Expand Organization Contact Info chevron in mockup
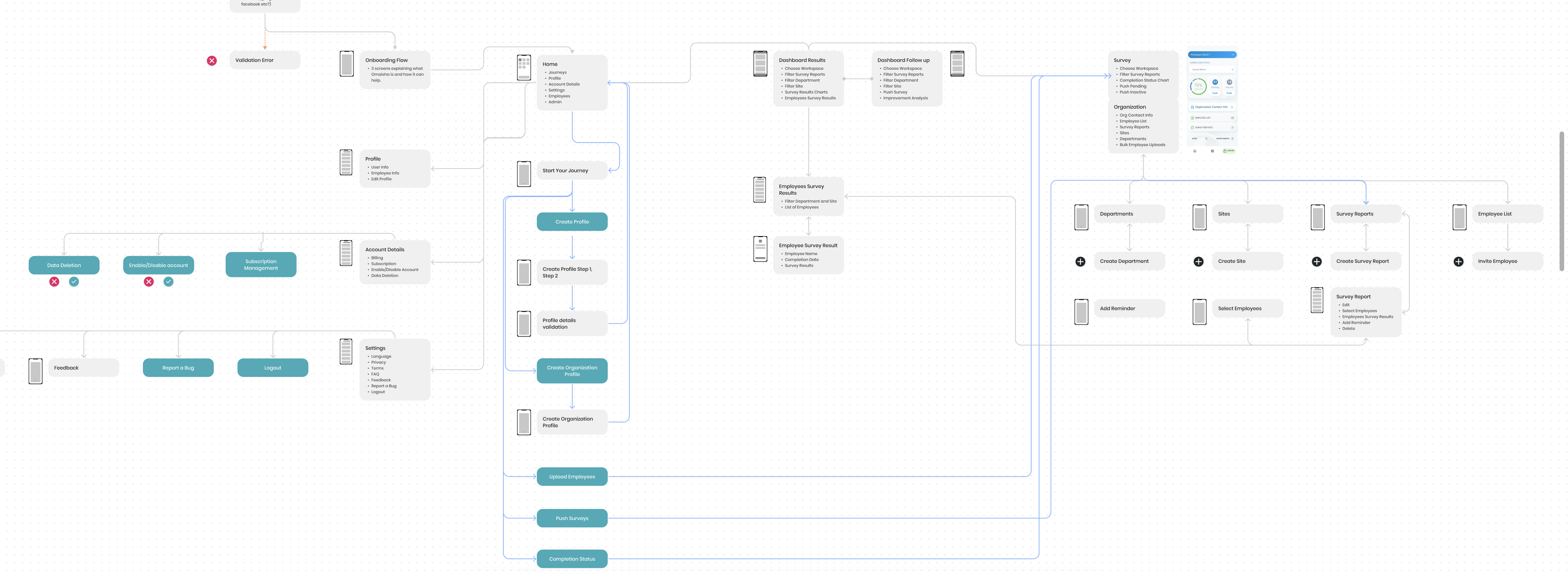This screenshot has height=571, width=1568. pos(1232,107)
